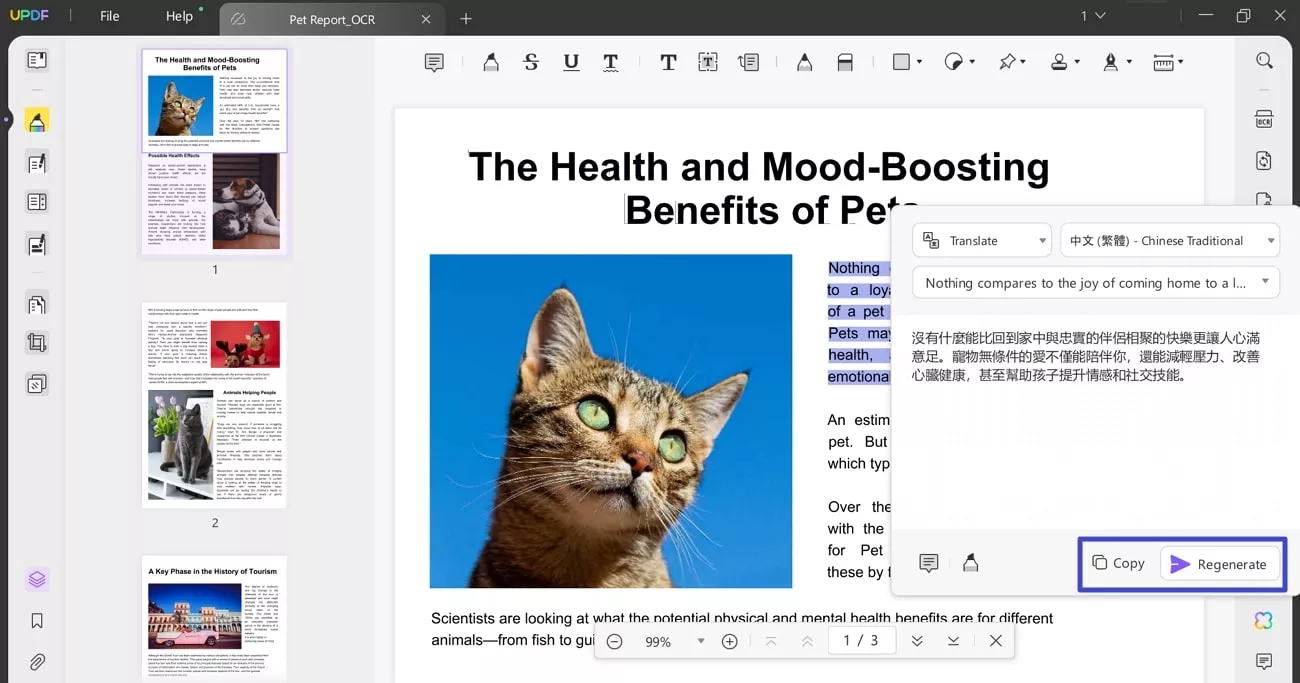Select the Text Callout tool
Image resolution: width=1300 pixels, height=683 pixels.
pos(748,62)
